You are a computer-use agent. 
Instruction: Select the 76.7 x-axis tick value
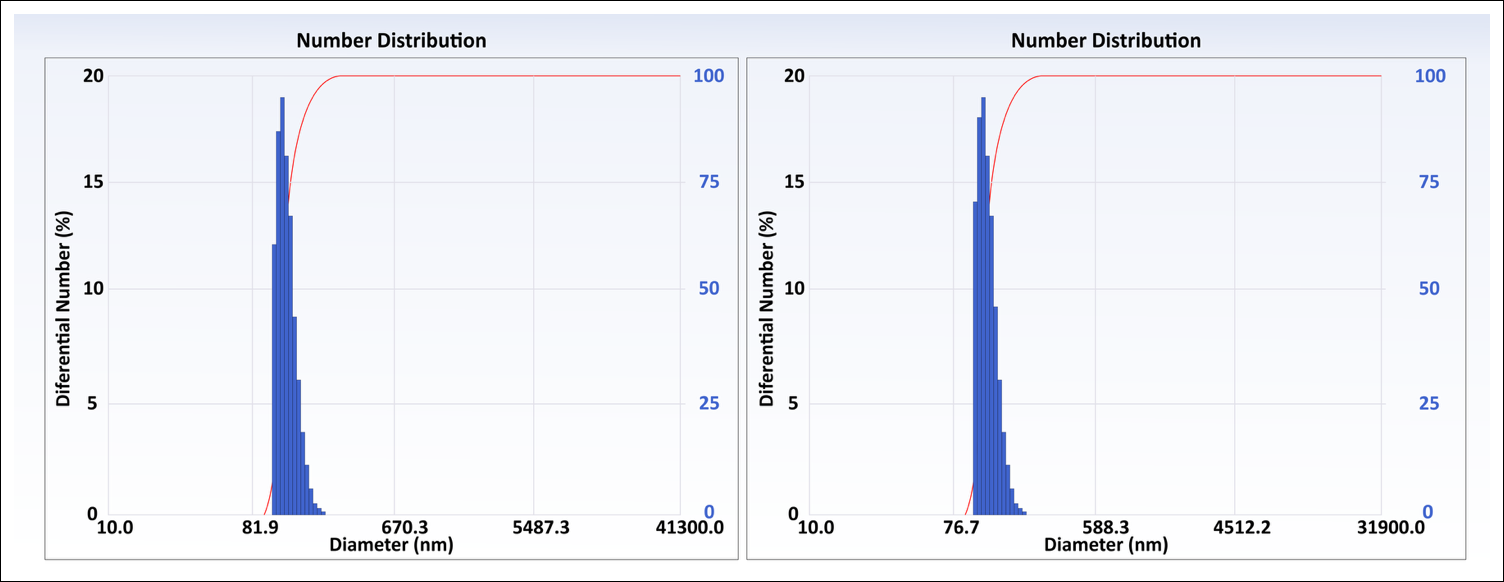960,528
